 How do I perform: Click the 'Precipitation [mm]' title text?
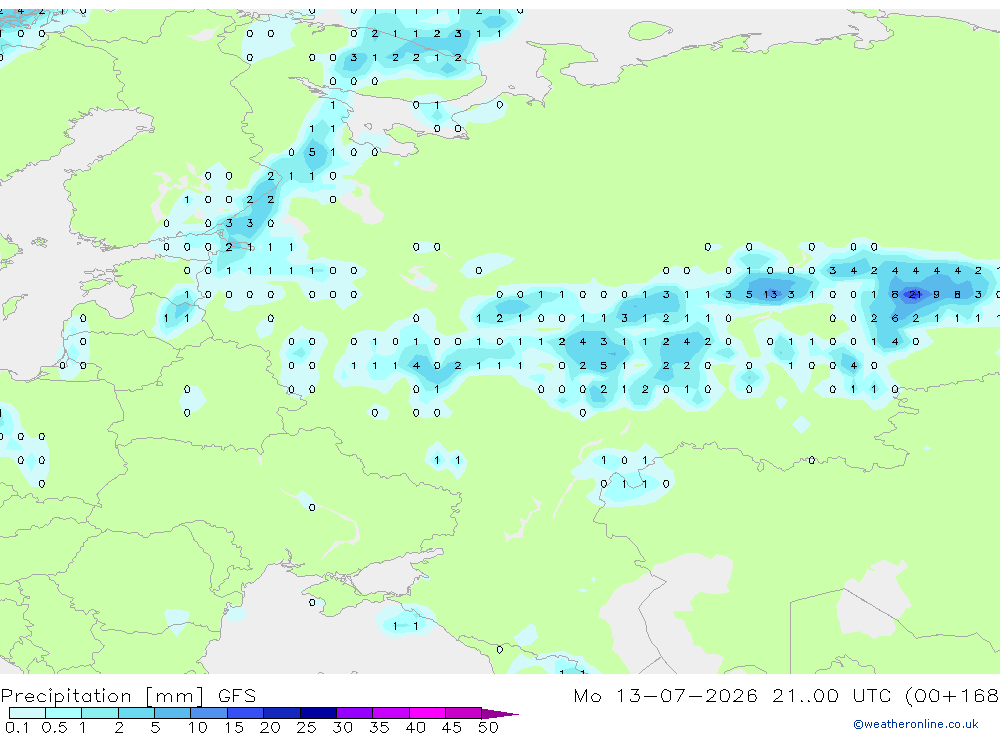click(102, 696)
